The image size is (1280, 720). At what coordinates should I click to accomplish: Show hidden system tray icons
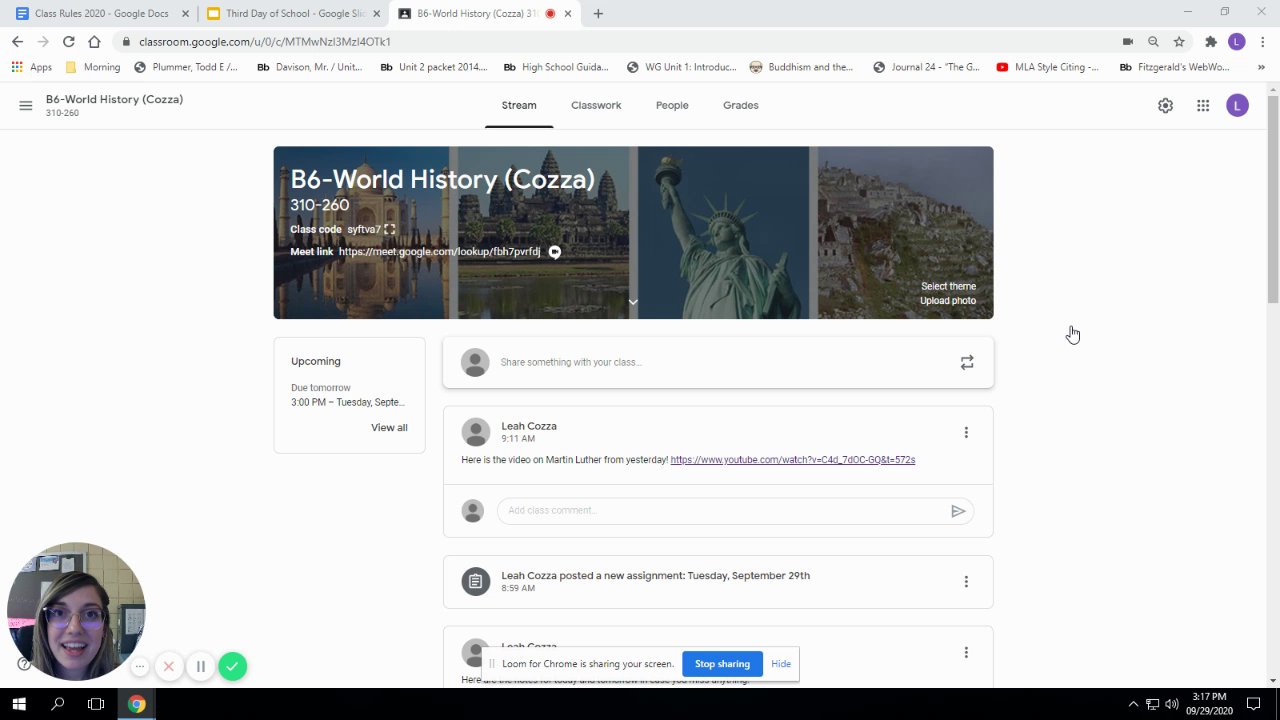[x=1133, y=704]
